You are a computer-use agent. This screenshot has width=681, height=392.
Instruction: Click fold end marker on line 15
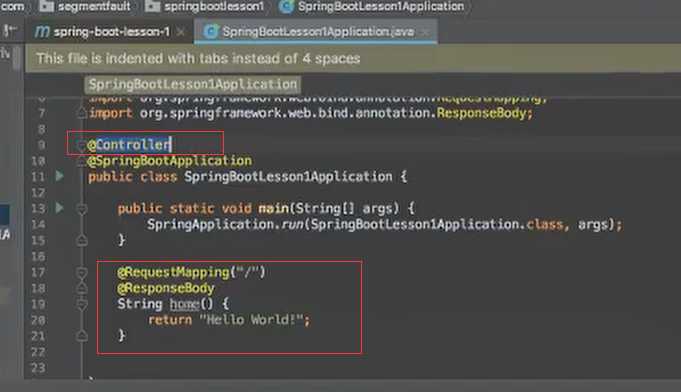[x=82, y=240]
